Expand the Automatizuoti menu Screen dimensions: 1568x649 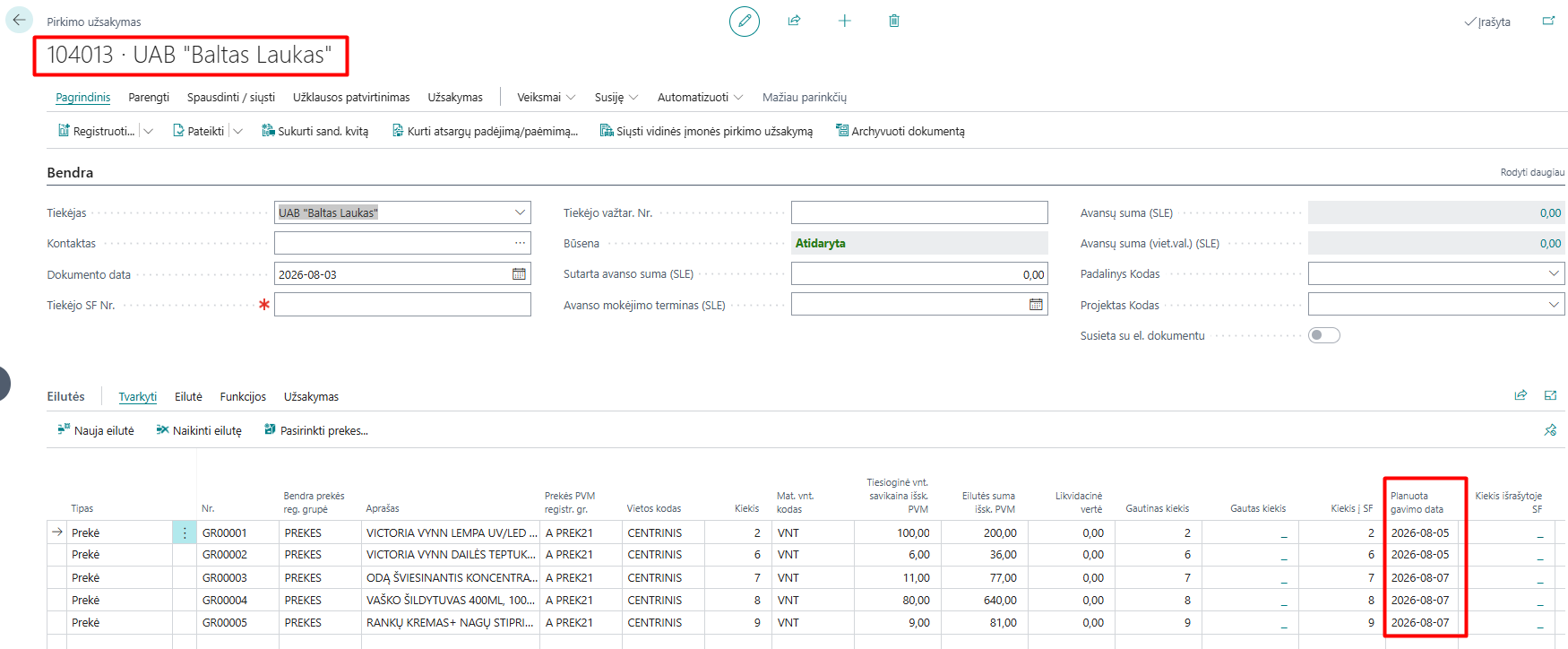701,97
